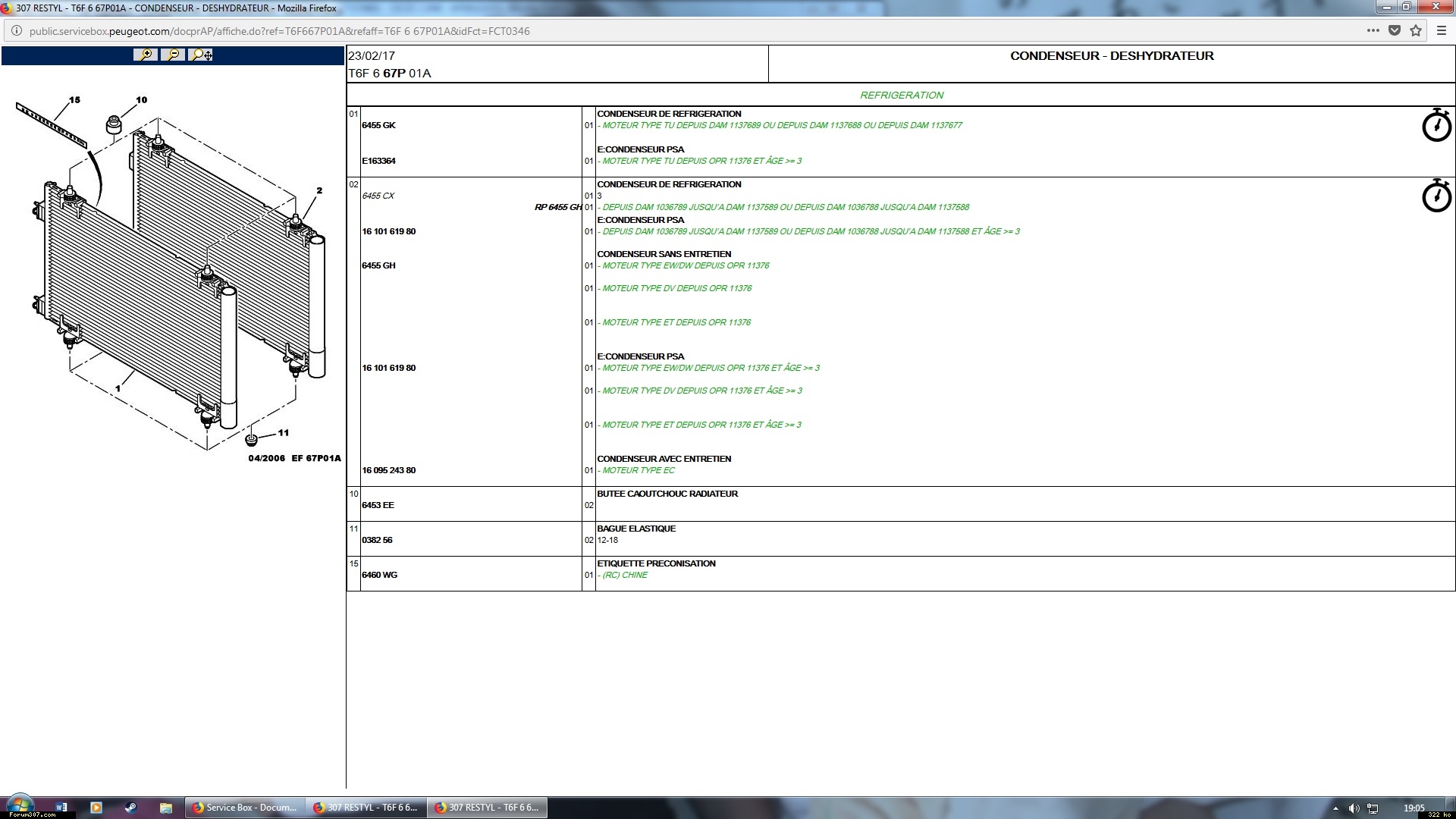
Task: Open Firefox hamburger menu
Action: [1442, 31]
